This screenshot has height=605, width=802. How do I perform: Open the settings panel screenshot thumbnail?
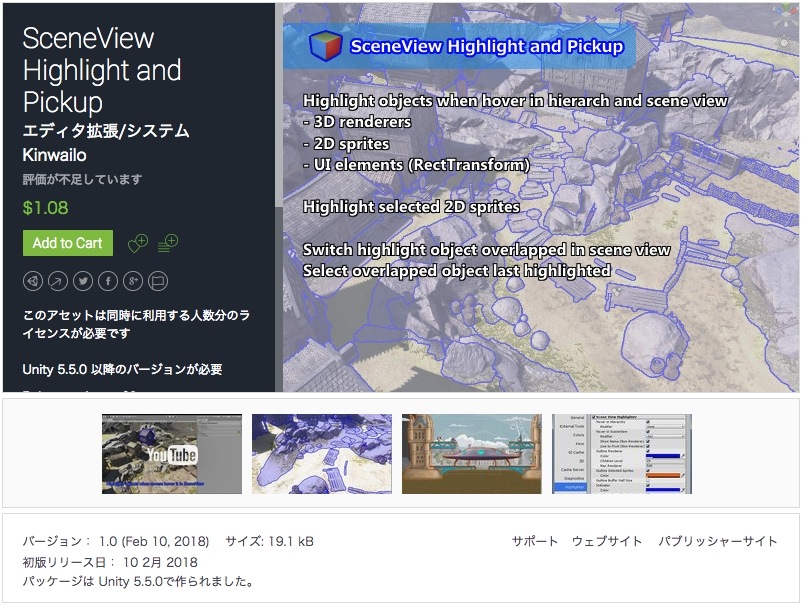(x=622, y=454)
